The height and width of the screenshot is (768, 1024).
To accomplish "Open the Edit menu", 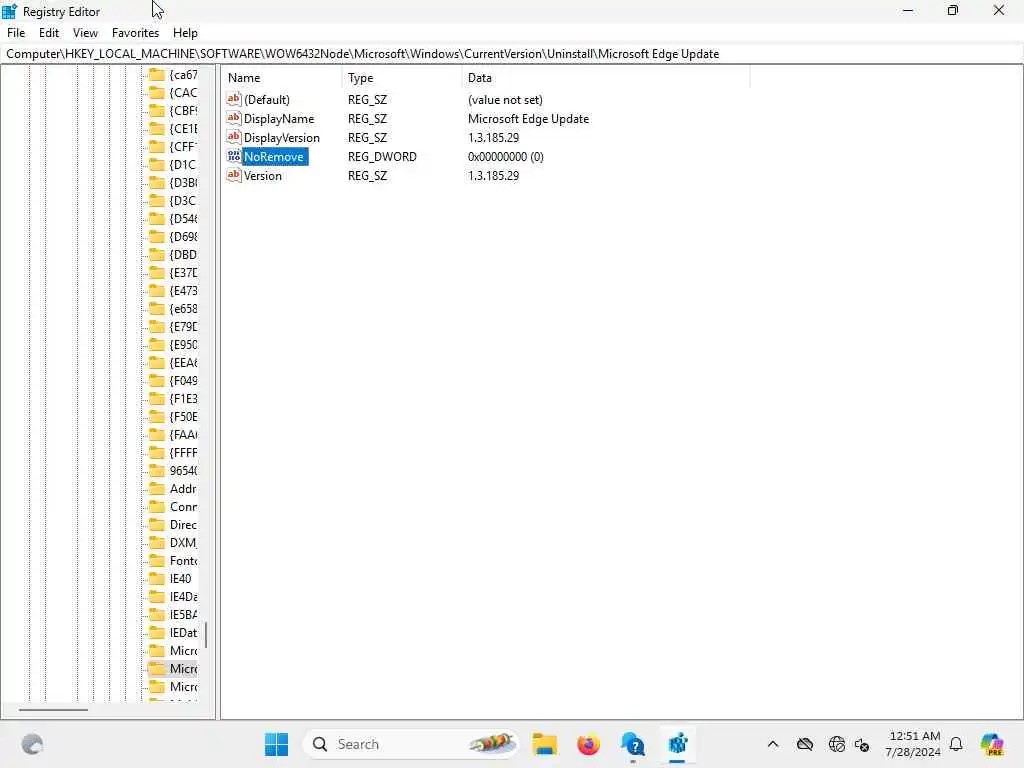I will click(x=48, y=33).
